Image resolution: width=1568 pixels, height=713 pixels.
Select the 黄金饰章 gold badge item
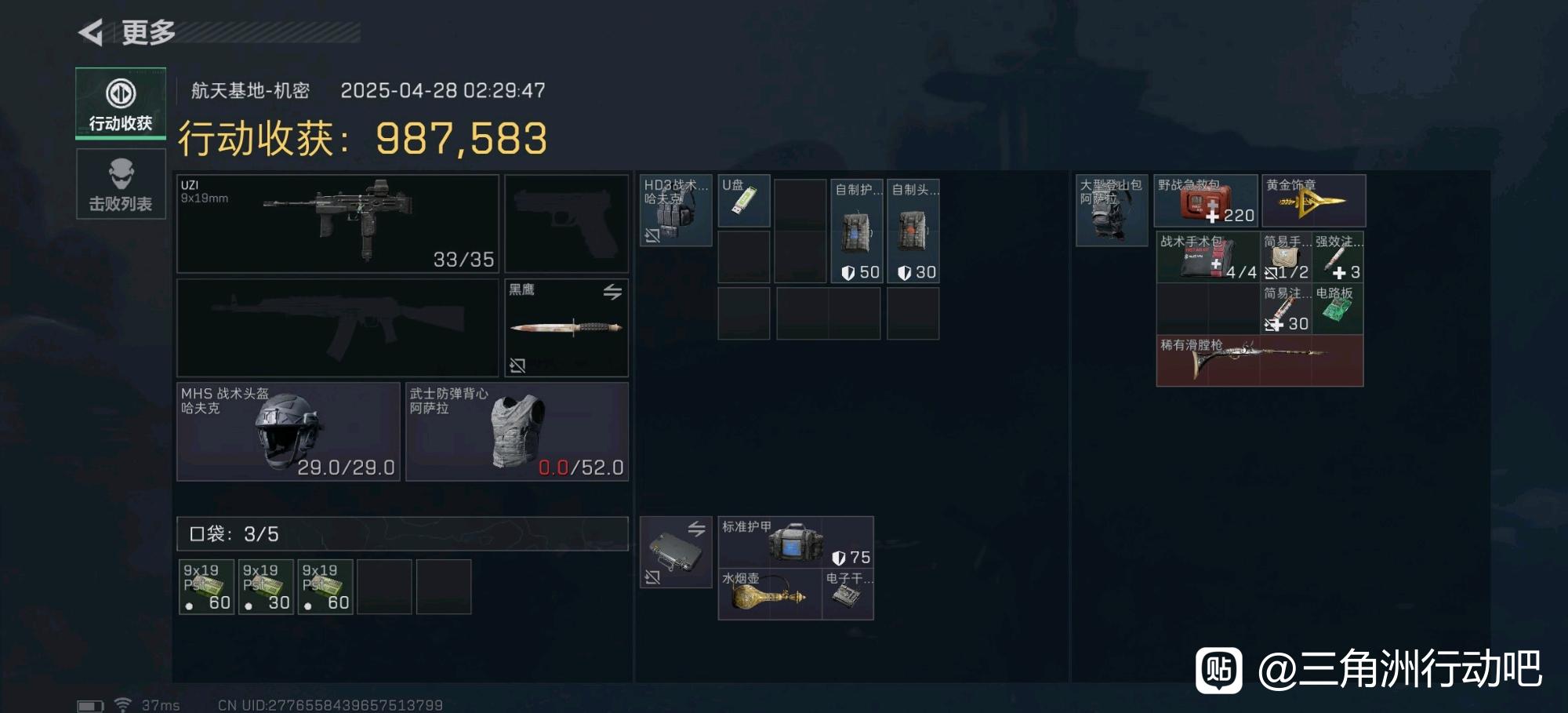[x=1314, y=201]
